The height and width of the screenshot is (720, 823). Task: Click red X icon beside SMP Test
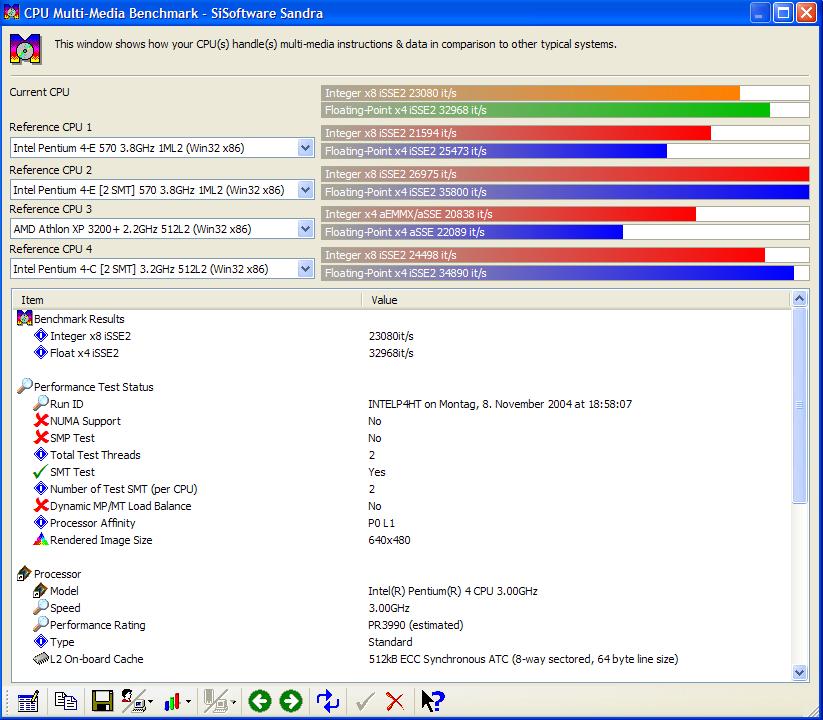[x=41, y=437]
